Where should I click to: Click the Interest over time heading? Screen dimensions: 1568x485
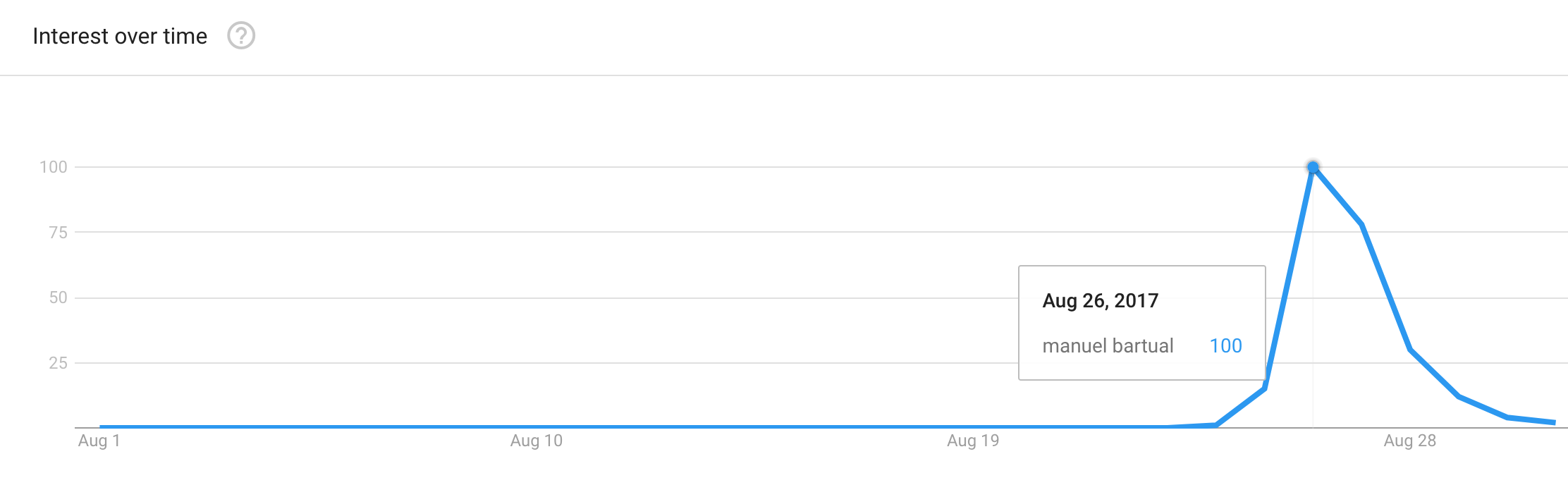pos(120,36)
